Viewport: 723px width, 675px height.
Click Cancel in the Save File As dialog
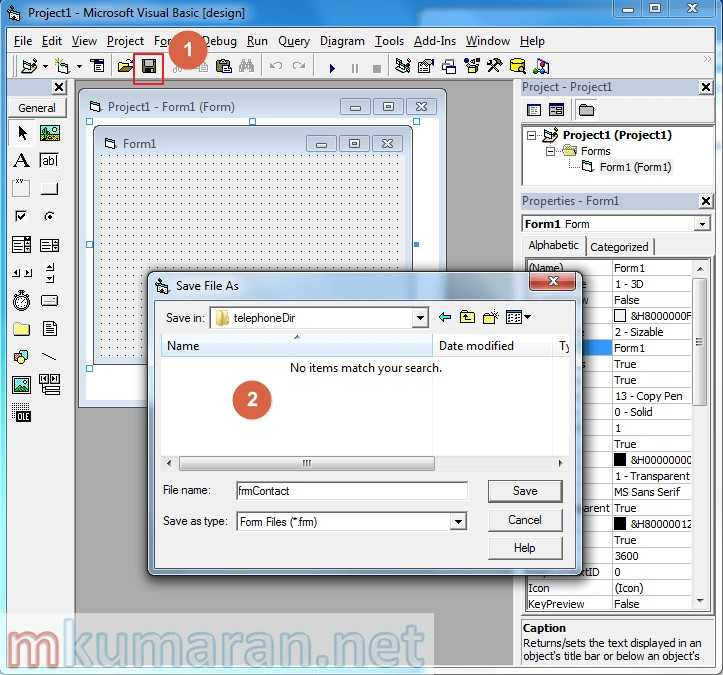point(525,520)
